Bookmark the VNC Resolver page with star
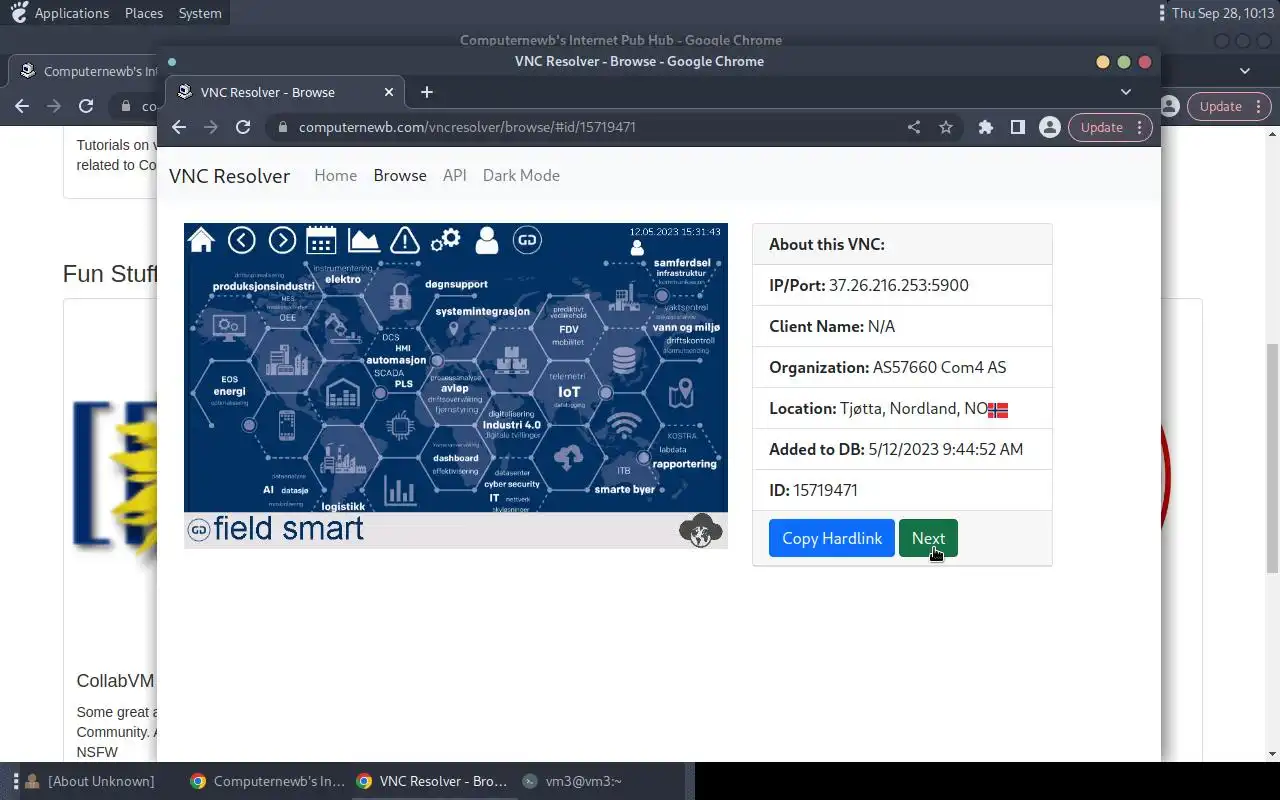Screen dimensions: 1280x800 (x=946, y=127)
